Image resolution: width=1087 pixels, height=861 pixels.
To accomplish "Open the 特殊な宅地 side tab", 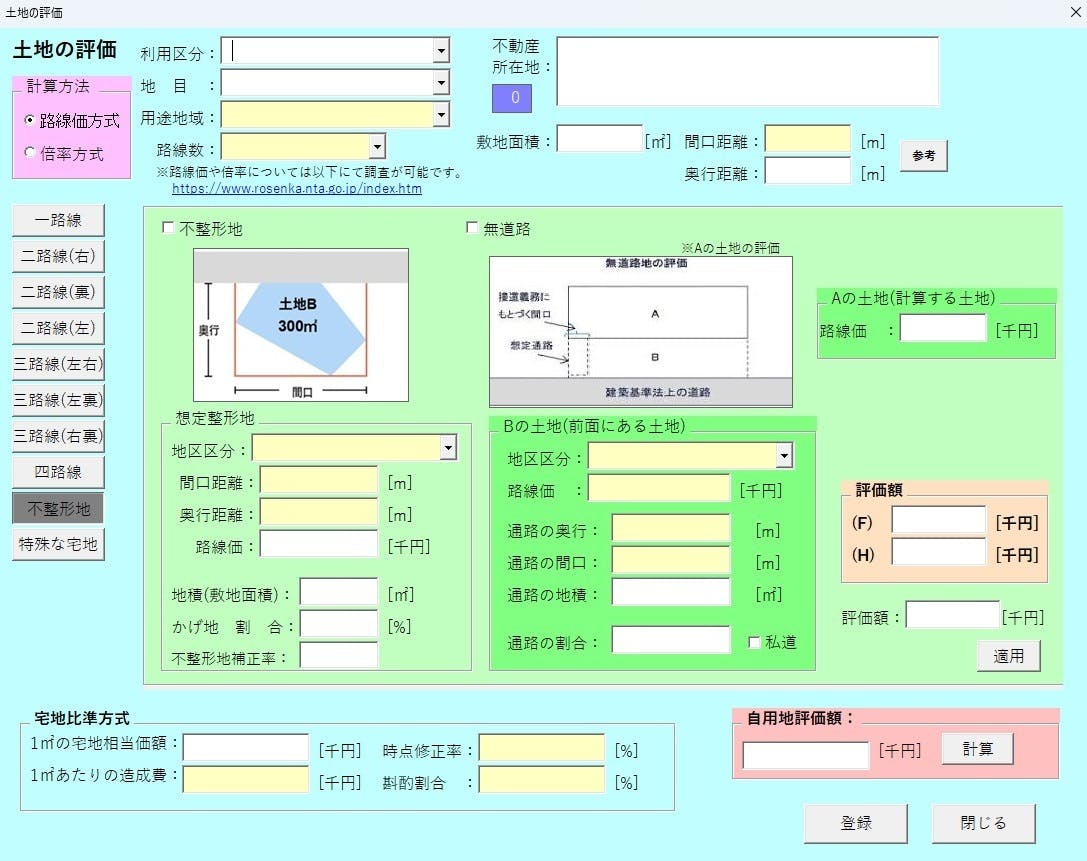I will coord(58,545).
